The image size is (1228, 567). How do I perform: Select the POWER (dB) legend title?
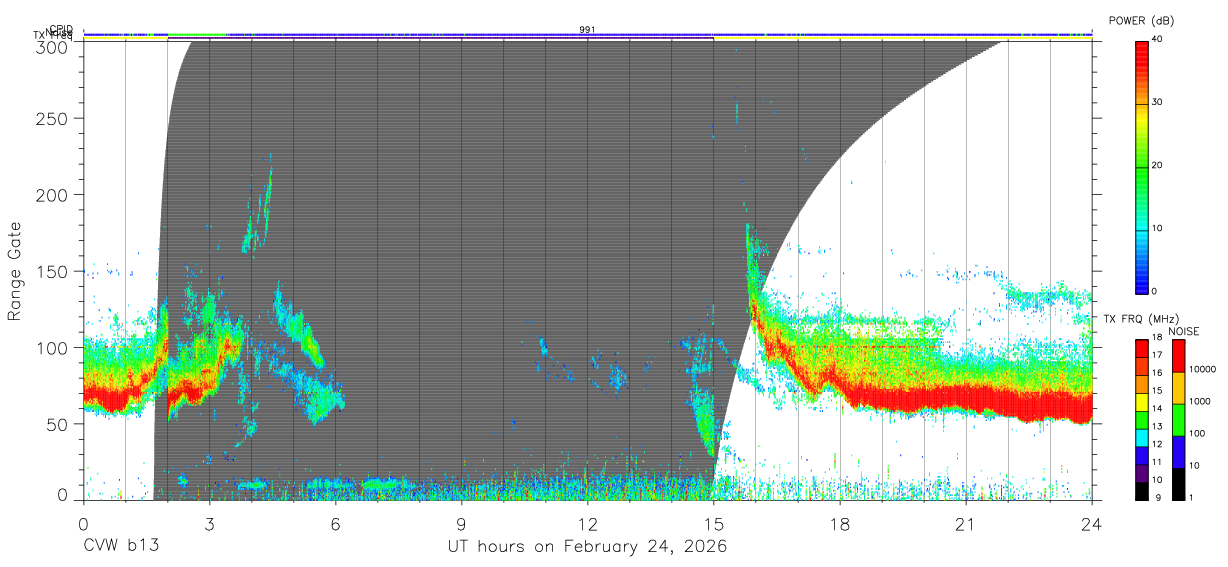coord(1141,21)
